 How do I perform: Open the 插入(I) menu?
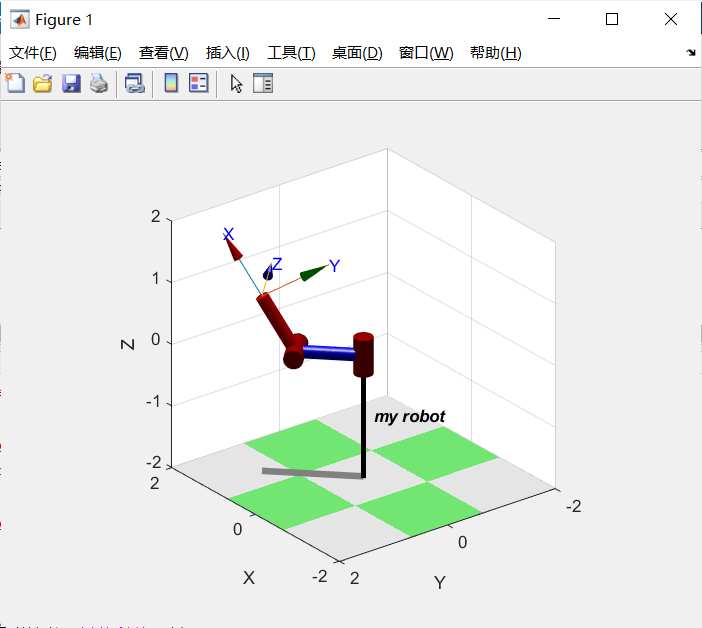point(227,53)
